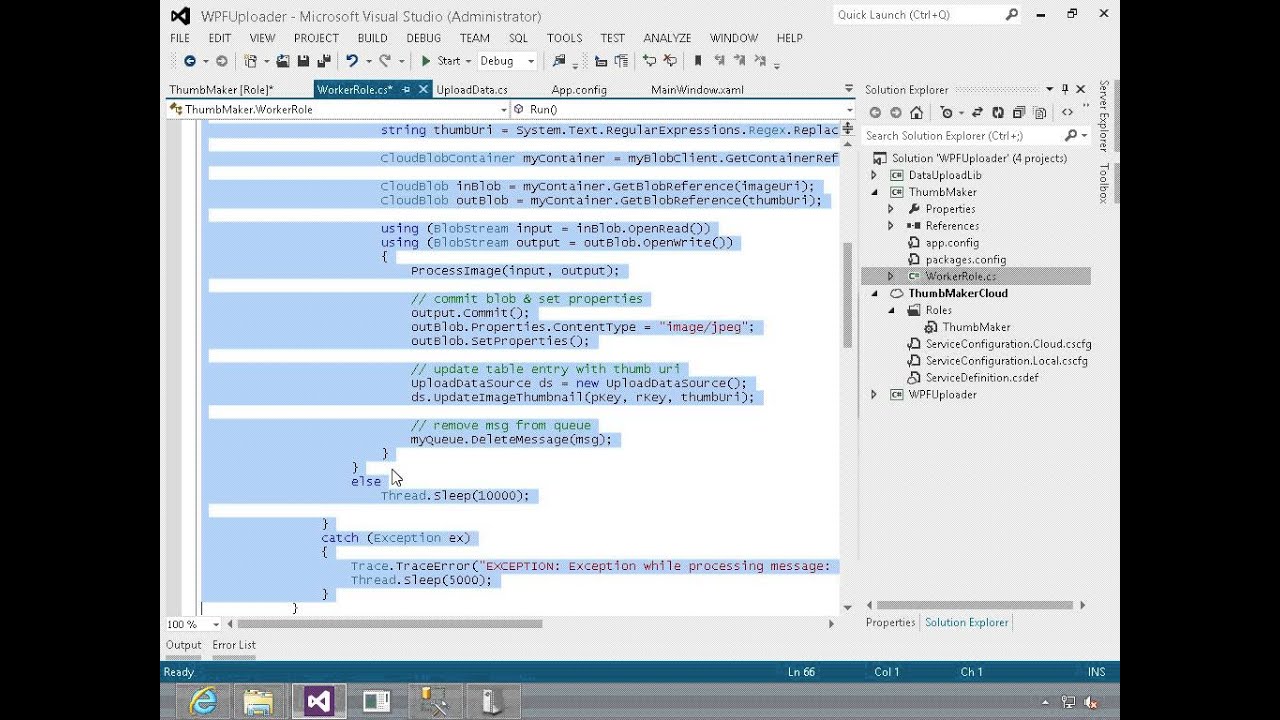Expand the References node
Viewport: 1280px width, 720px height.
tap(891, 226)
